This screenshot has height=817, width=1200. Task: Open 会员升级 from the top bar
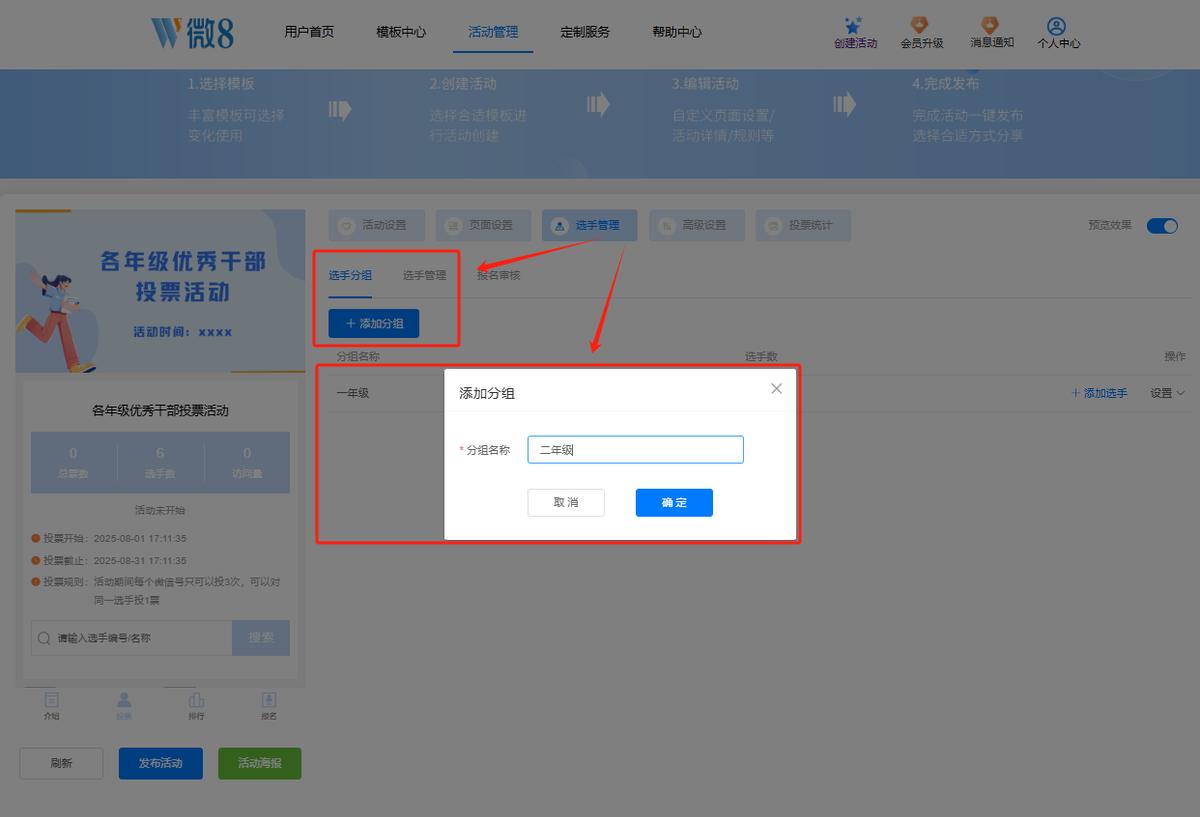[x=921, y=33]
